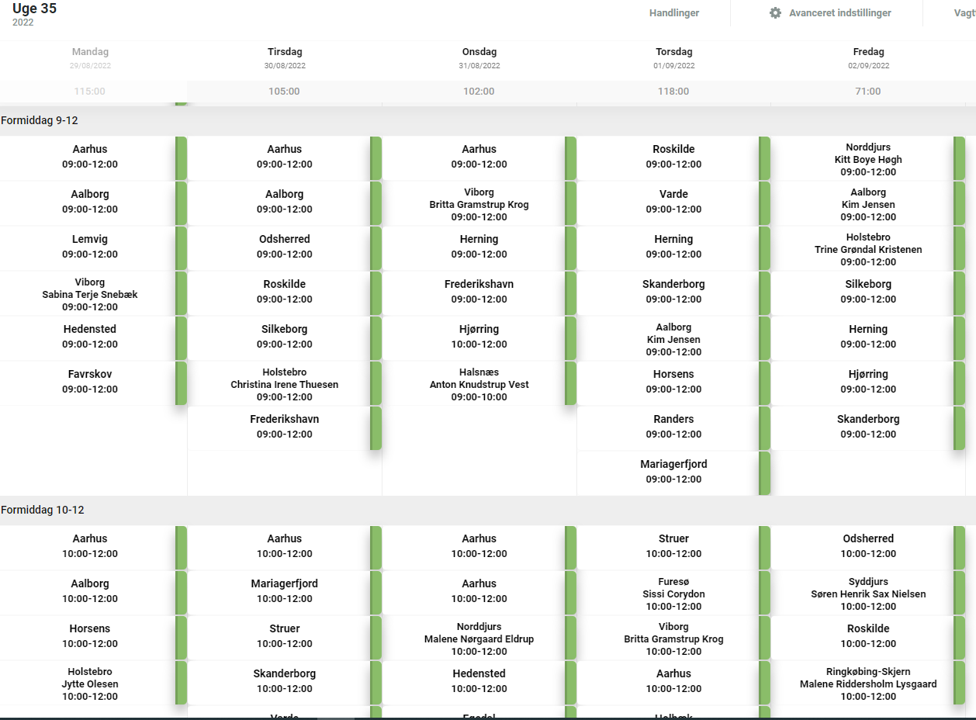This screenshot has width=976, height=720.
Task: Click the 118:00 hours total under Torsdag
Action: pyautogui.click(x=673, y=91)
